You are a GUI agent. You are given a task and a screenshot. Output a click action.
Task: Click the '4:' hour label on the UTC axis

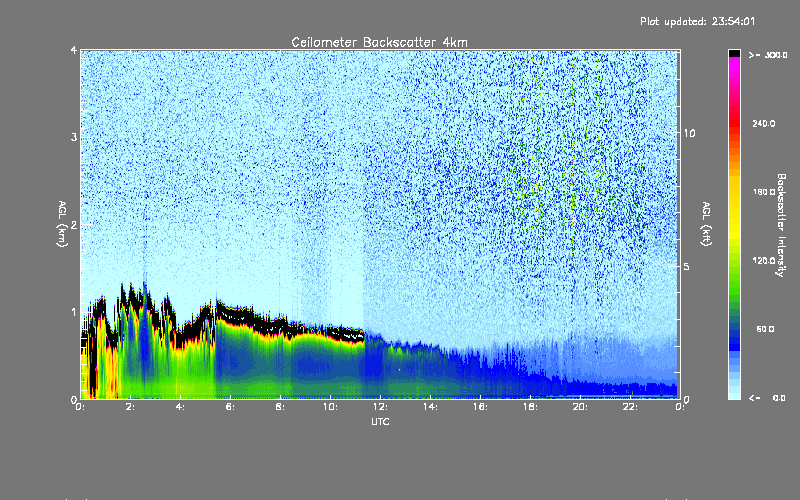coord(181,407)
